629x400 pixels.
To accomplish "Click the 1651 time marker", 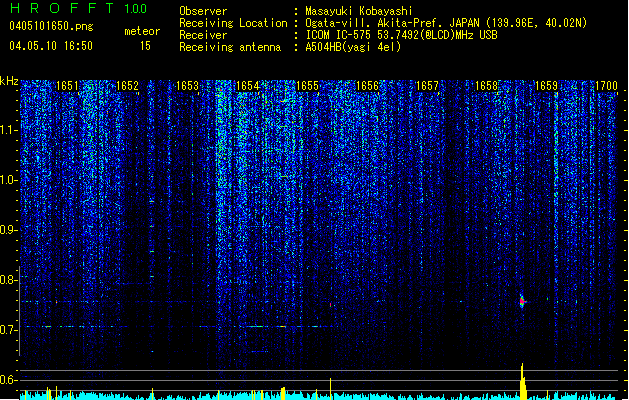I will click(x=67, y=85).
